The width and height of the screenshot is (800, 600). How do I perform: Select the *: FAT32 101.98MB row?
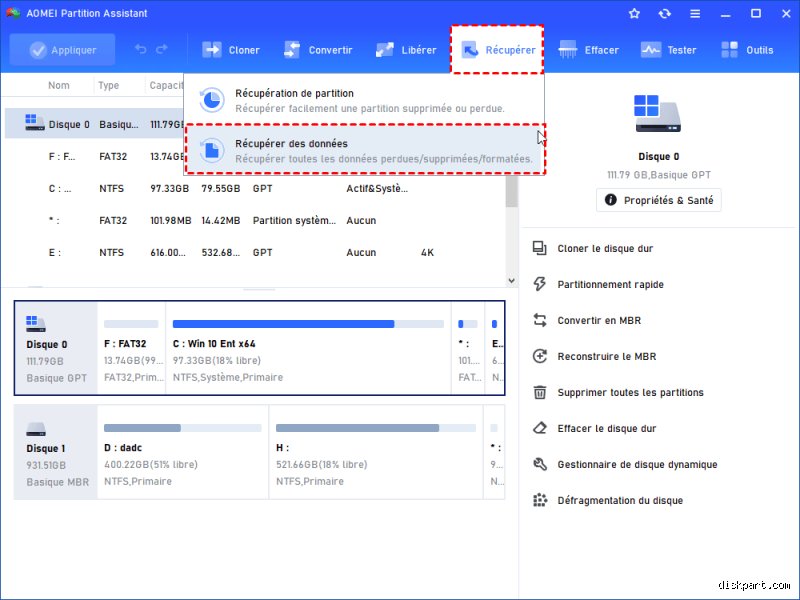(255, 220)
